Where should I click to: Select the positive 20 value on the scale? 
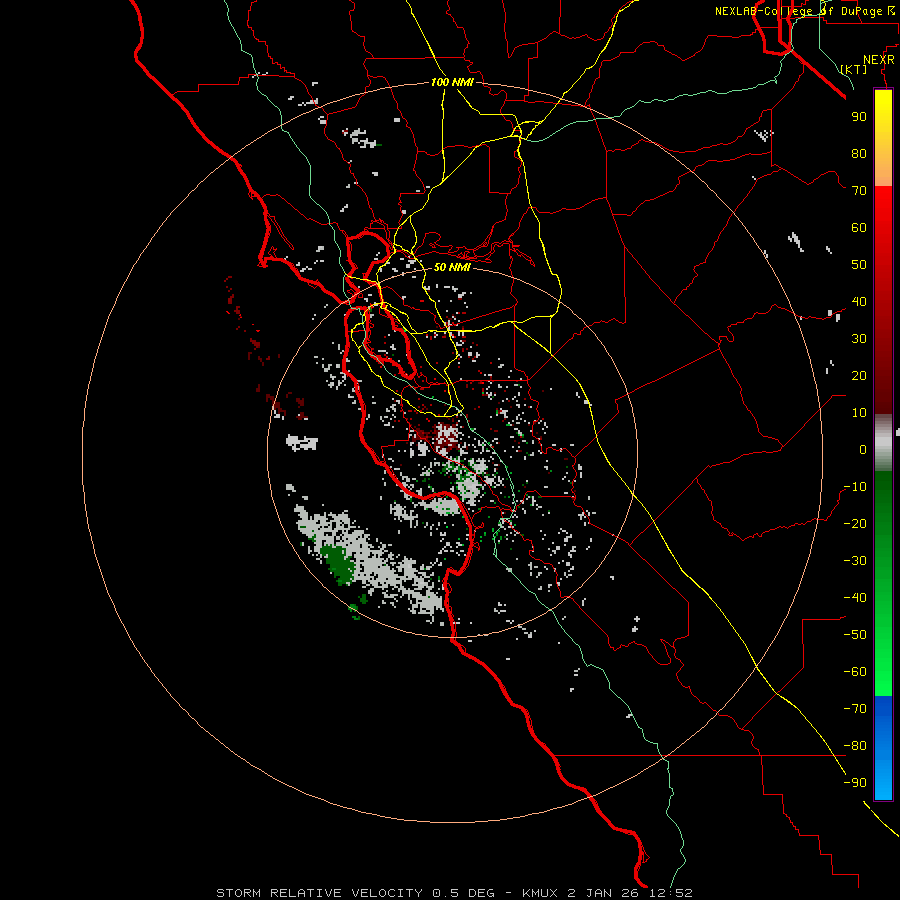859,375
